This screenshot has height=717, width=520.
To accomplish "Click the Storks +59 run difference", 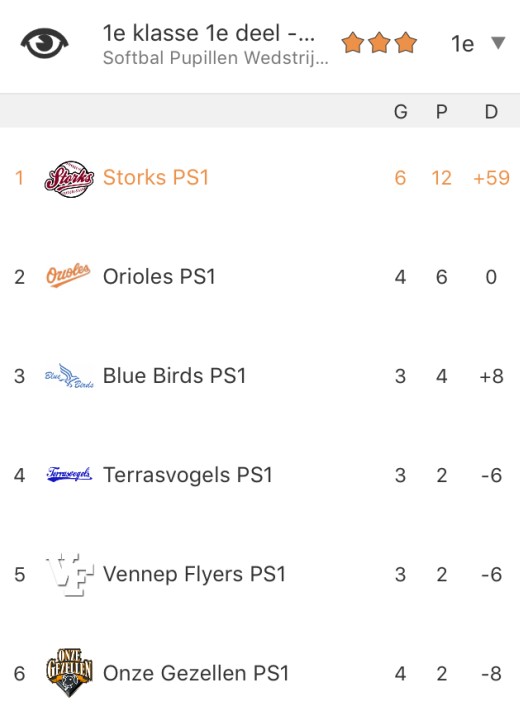I will (x=491, y=178).
